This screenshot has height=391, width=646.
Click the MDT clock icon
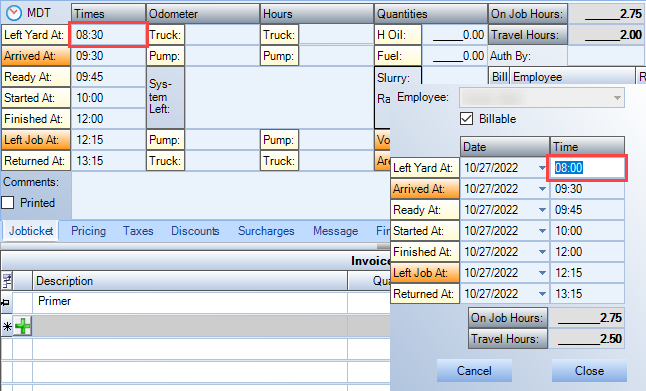(14, 13)
